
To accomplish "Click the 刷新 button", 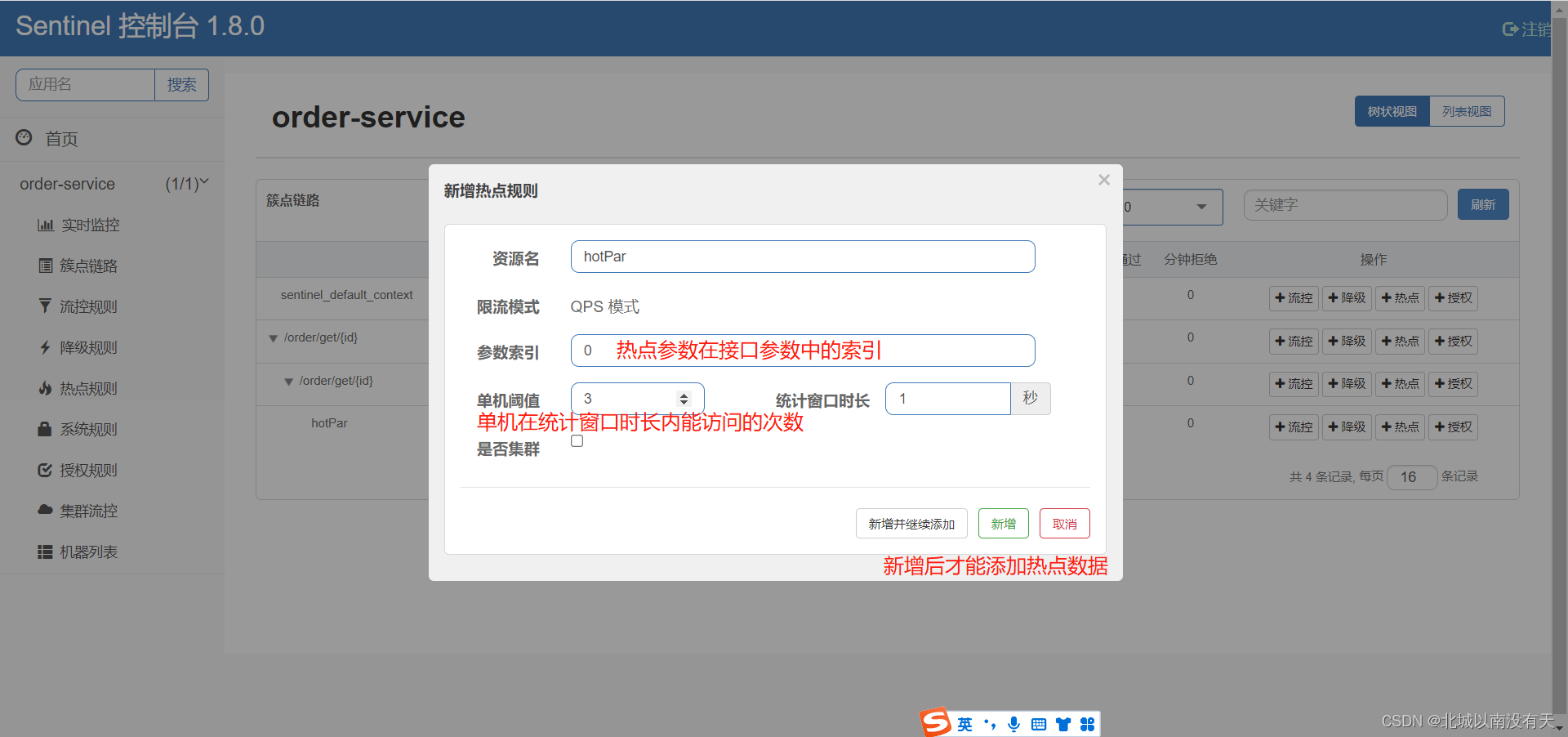I will point(1483,204).
